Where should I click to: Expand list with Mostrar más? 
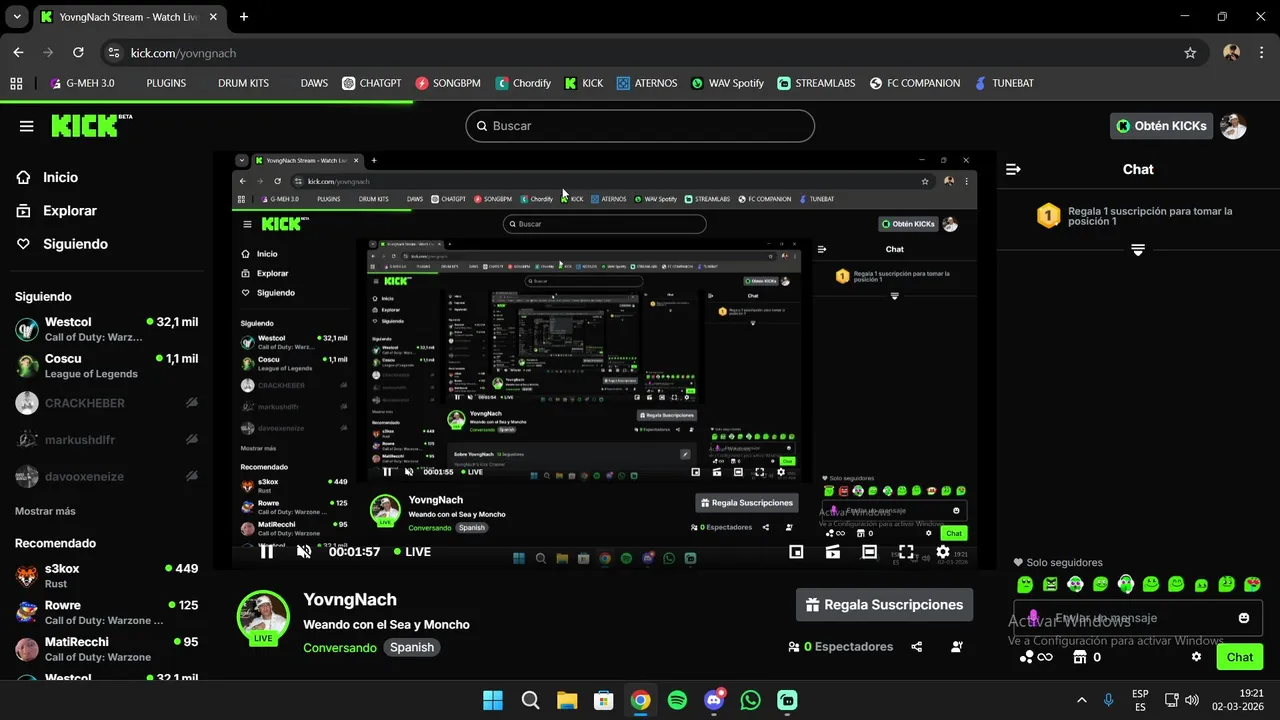[45, 511]
